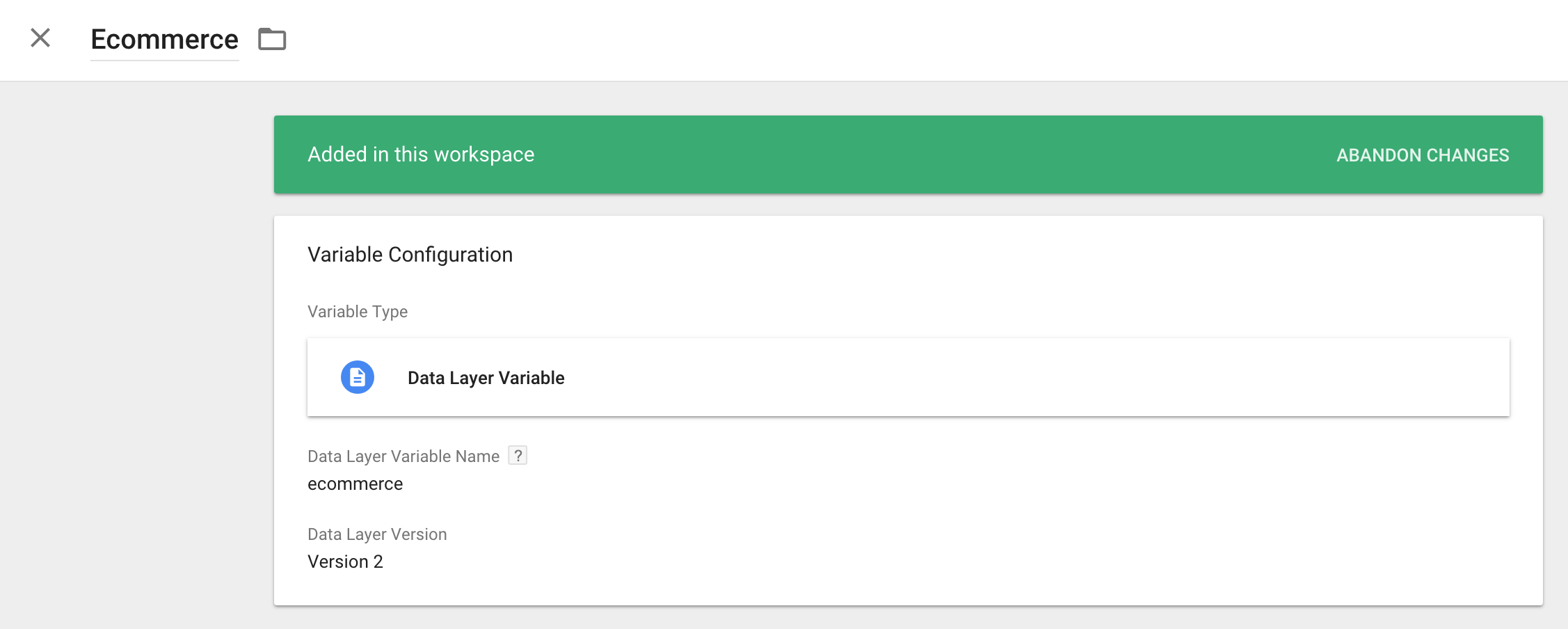Click the folder icon beside the title
Viewport: 1568px width, 629px height.
pos(272,39)
